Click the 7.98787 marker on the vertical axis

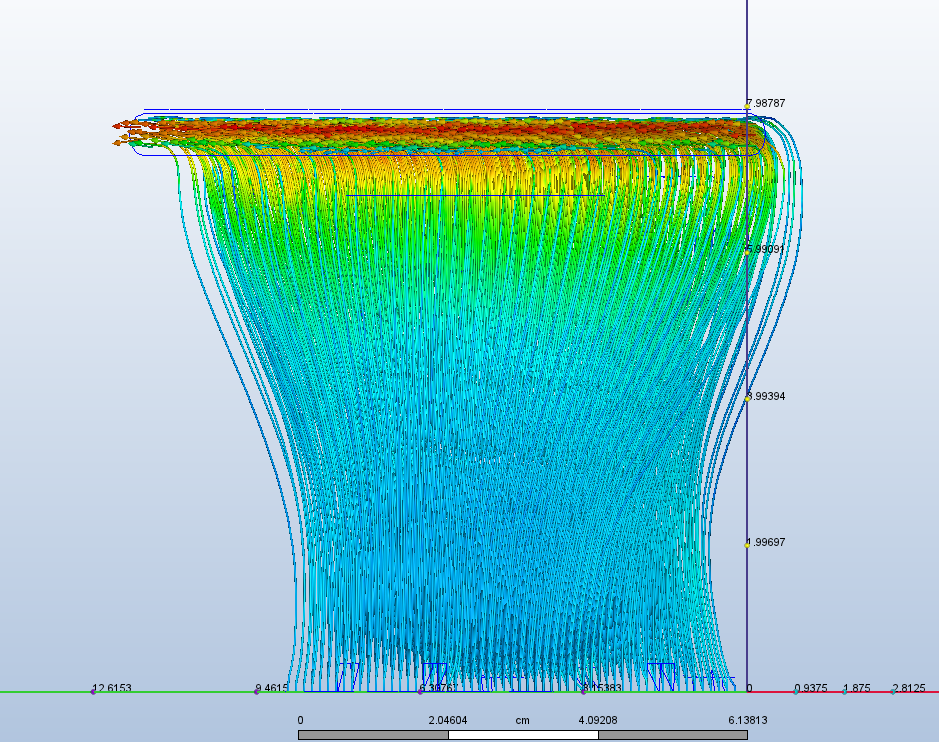(747, 105)
